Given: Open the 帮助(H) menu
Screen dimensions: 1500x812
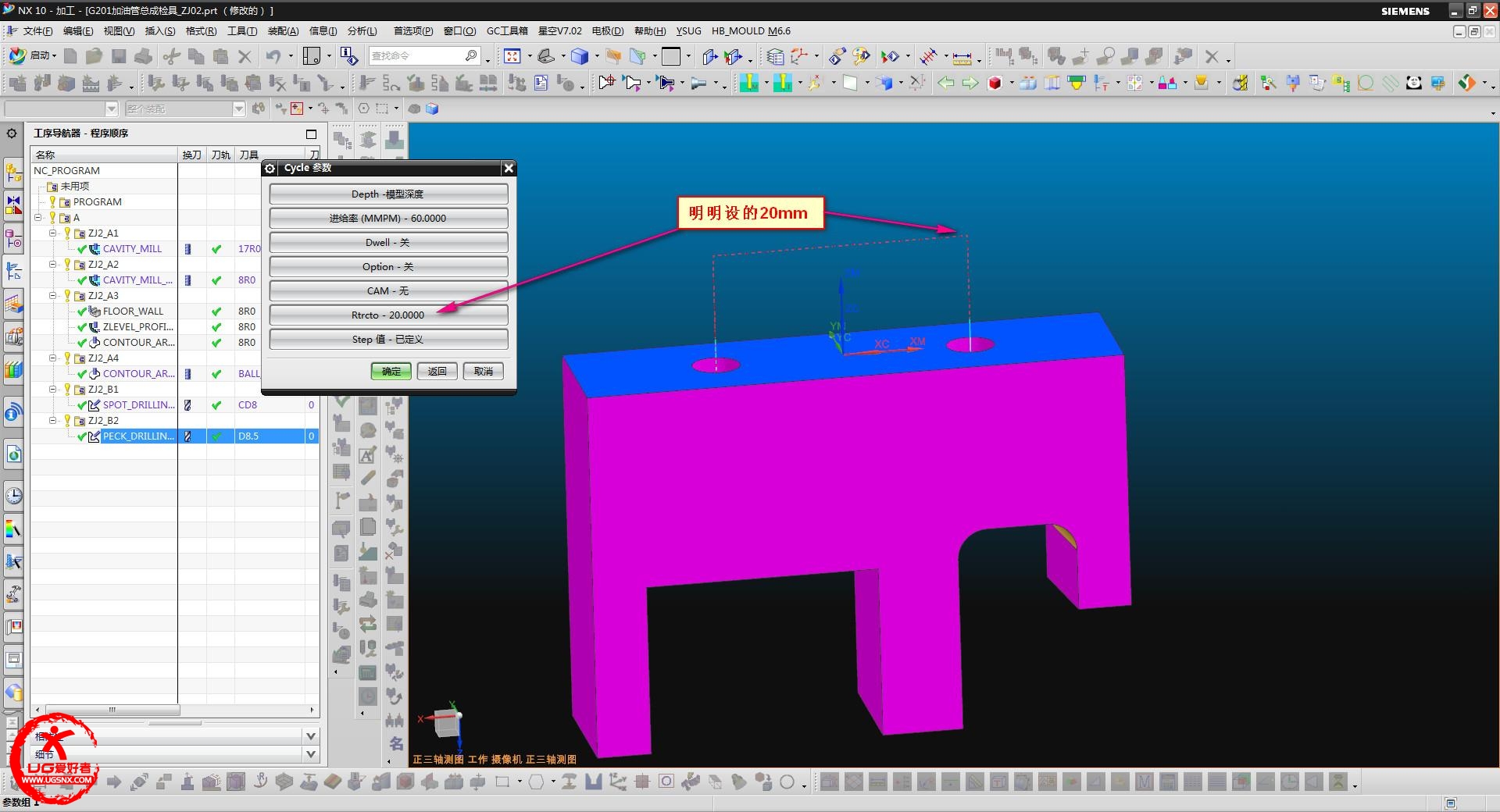Looking at the screenshot, I should [x=650, y=31].
